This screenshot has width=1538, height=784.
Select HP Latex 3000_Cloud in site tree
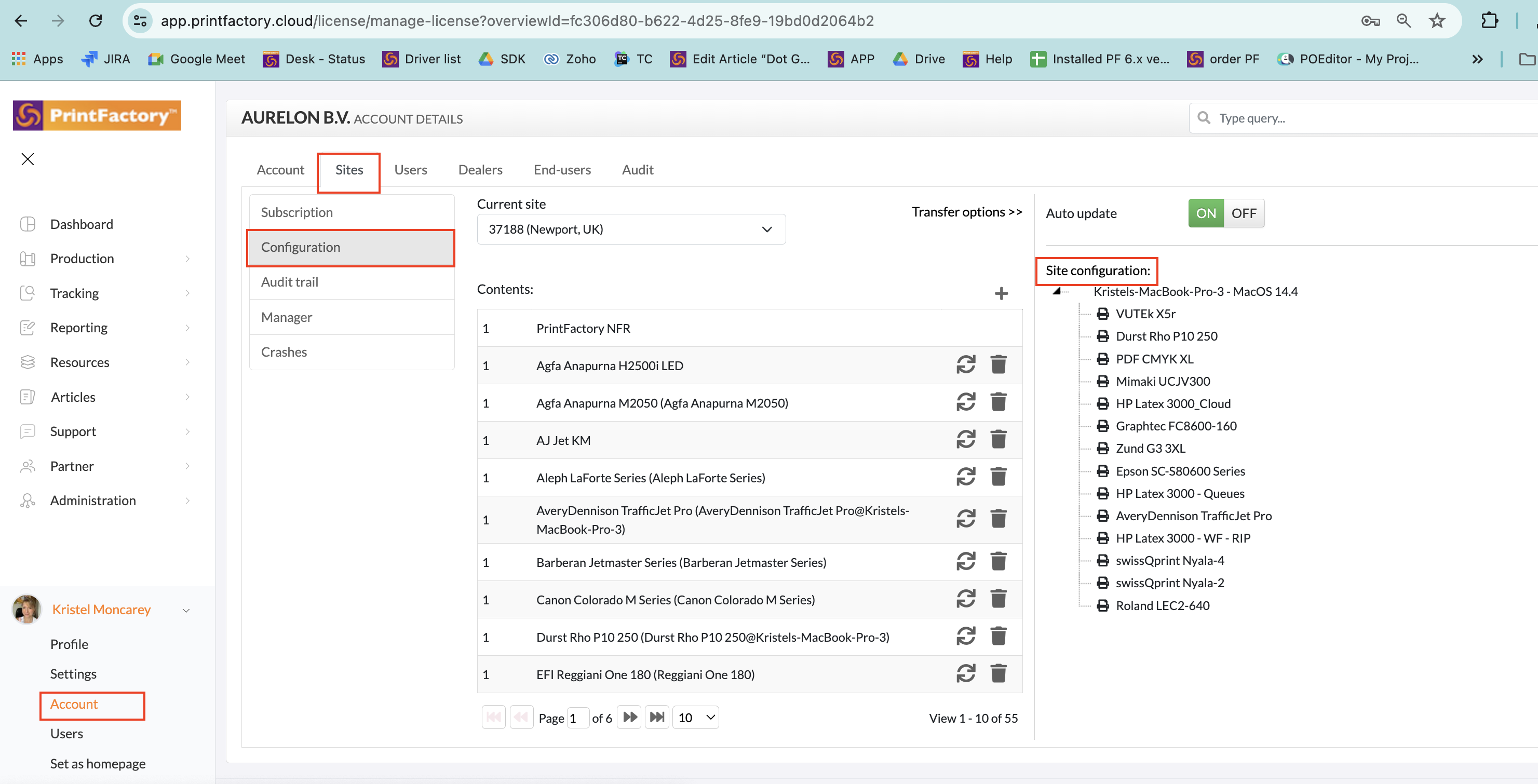[x=1172, y=403]
